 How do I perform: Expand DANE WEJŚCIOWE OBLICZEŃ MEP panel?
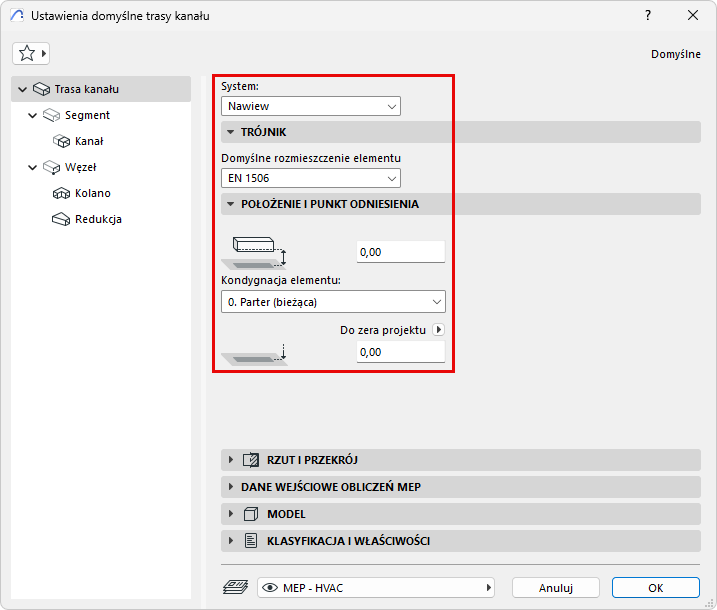[230, 487]
